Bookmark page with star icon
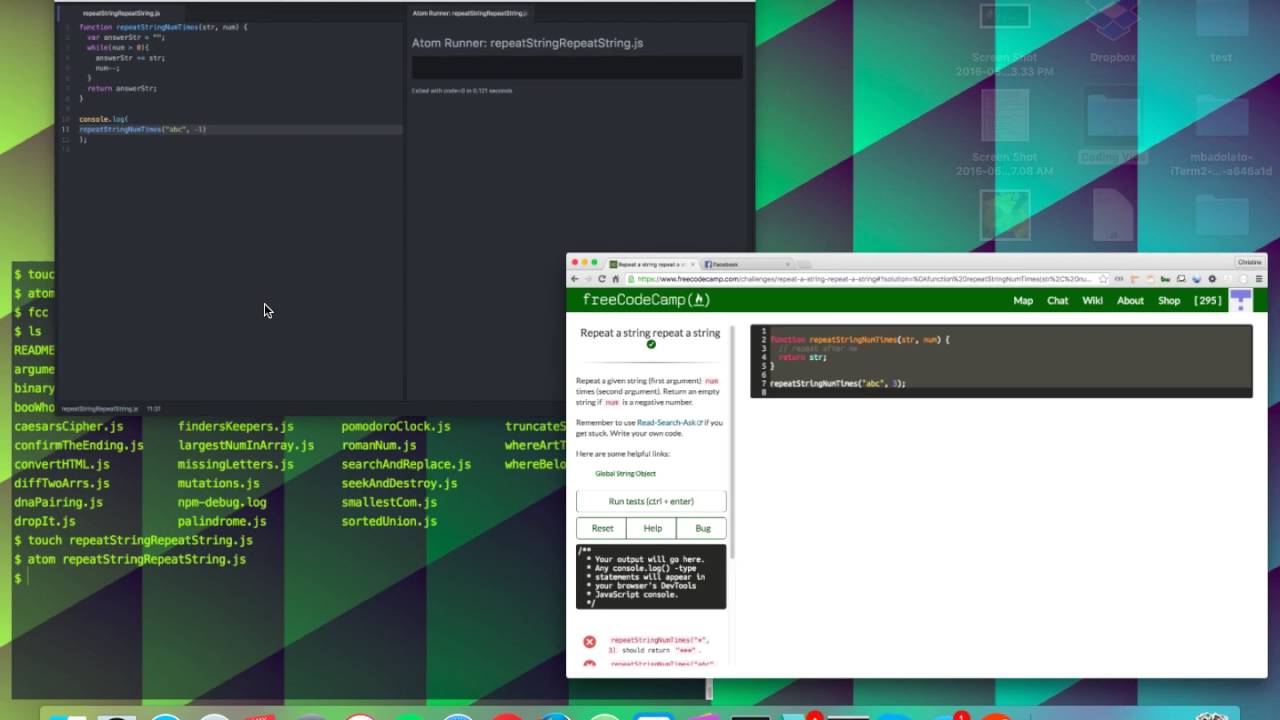1280x720 pixels. pos(1103,279)
